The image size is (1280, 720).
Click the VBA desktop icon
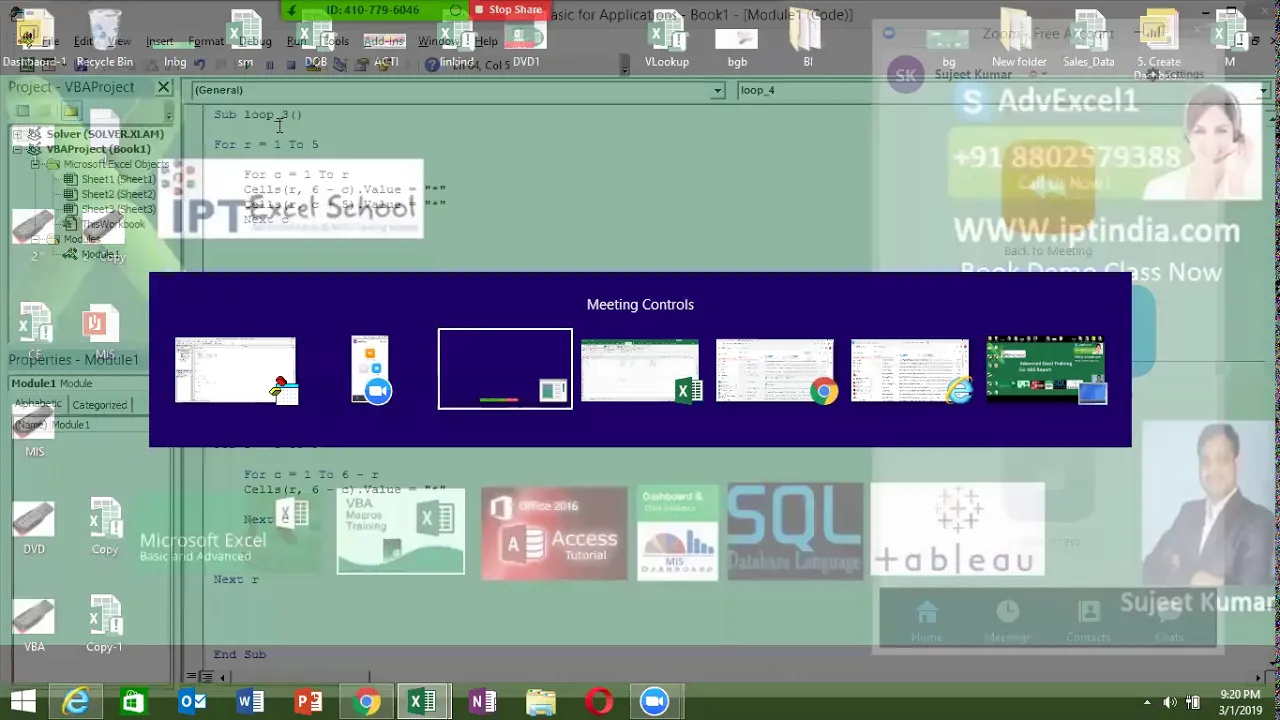point(34,626)
